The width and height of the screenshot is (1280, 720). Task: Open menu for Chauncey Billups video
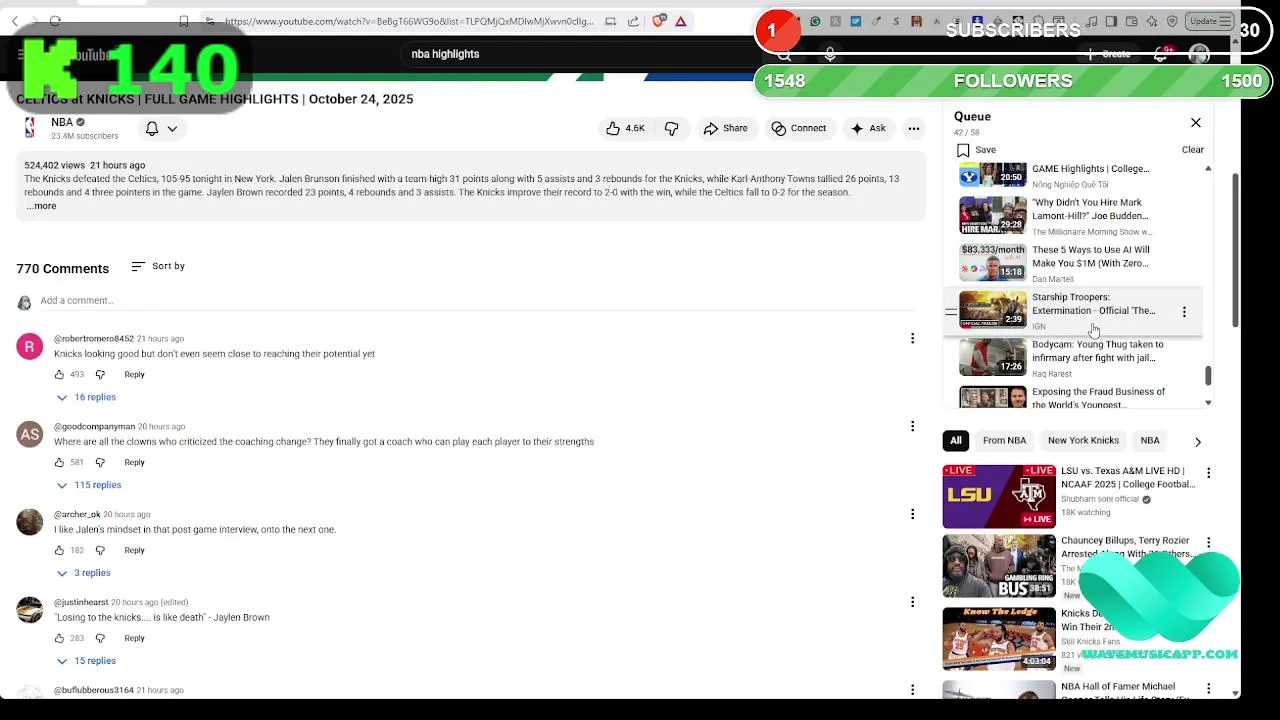click(1208, 543)
